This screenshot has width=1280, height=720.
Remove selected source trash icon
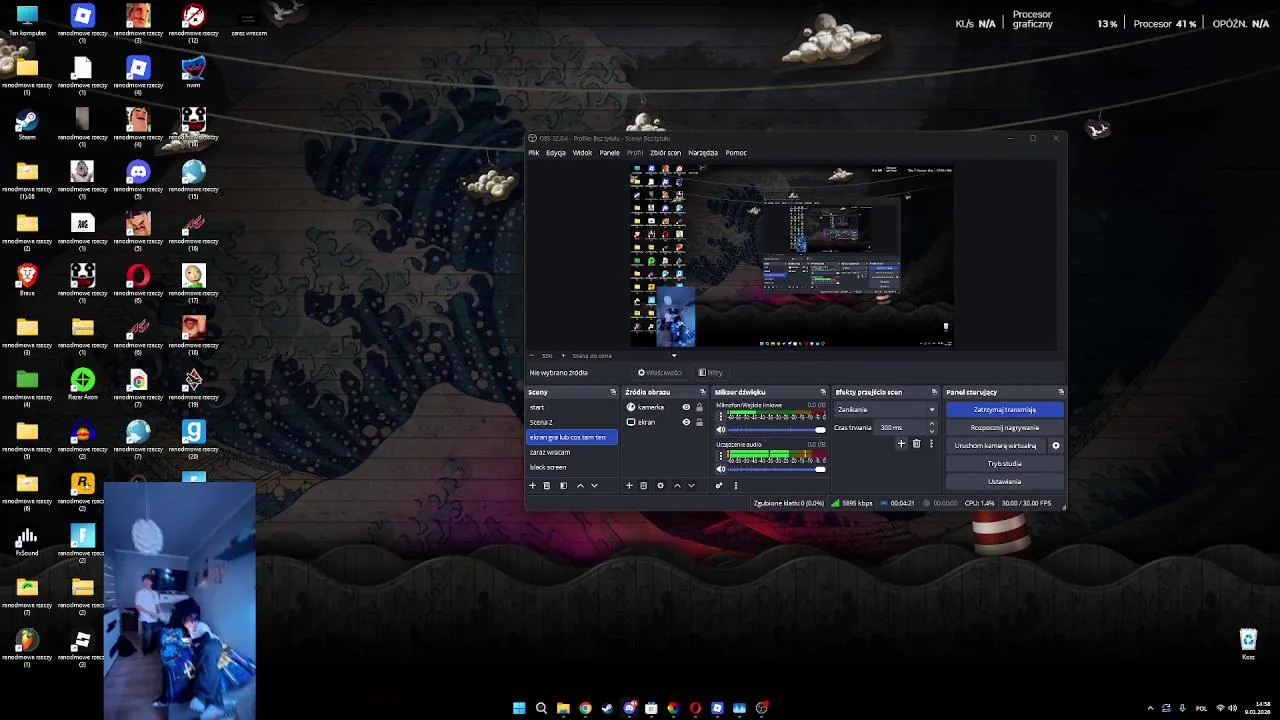pos(643,486)
